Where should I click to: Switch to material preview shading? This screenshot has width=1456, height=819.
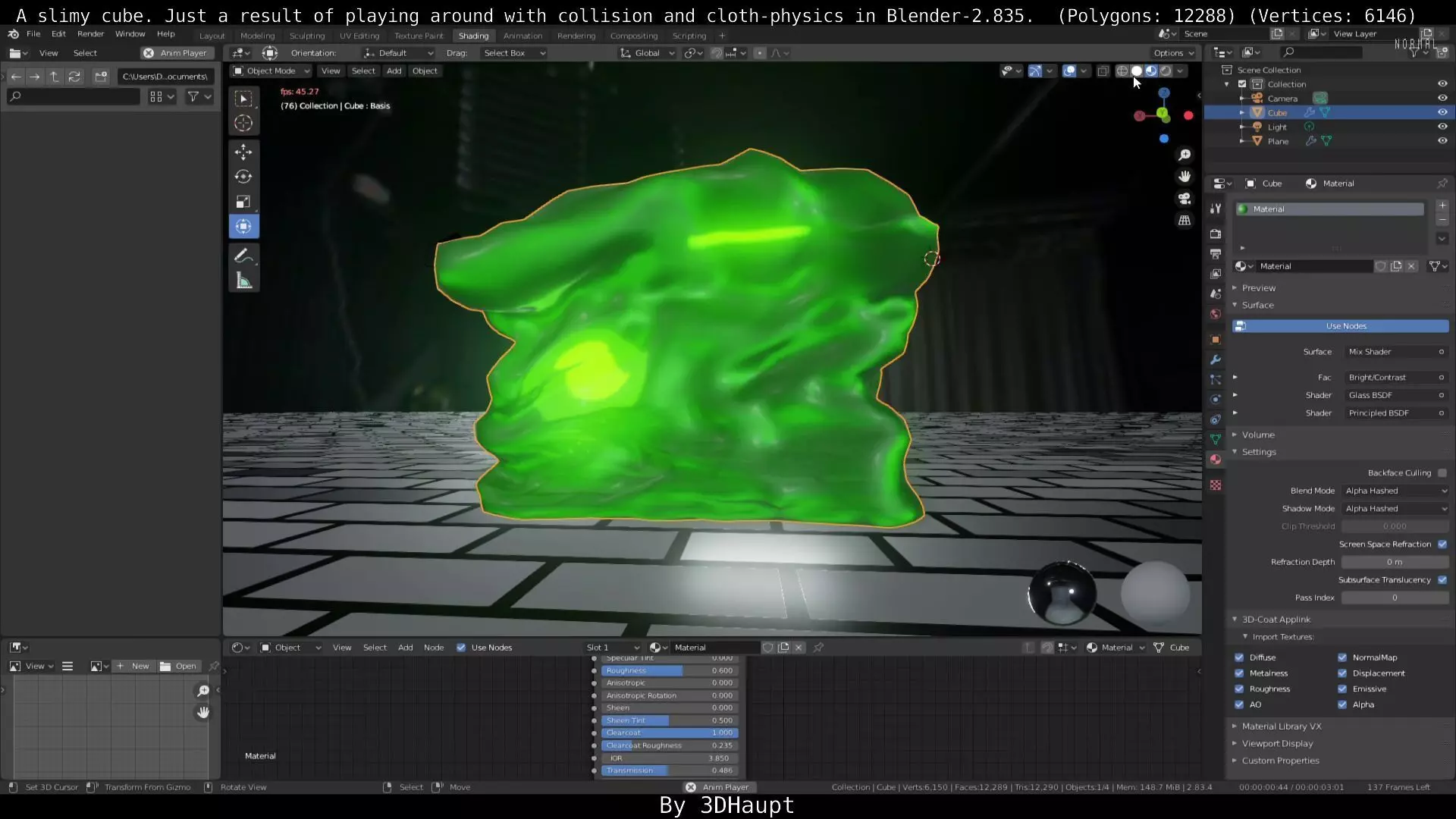click(1151, 71)
